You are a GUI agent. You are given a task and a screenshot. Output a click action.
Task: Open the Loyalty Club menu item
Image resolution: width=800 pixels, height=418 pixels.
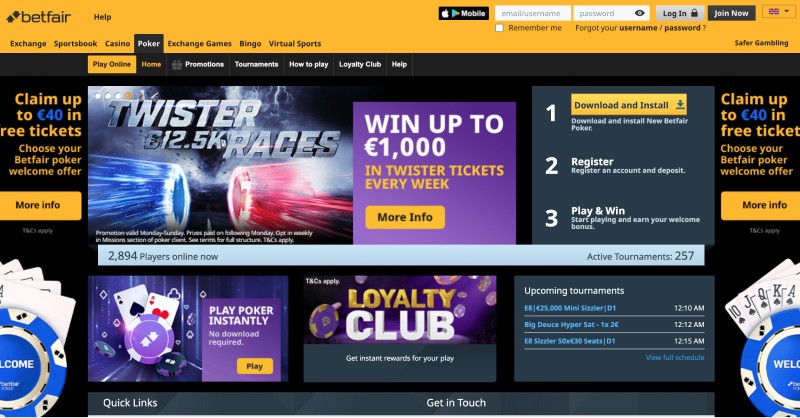(360, 64)
